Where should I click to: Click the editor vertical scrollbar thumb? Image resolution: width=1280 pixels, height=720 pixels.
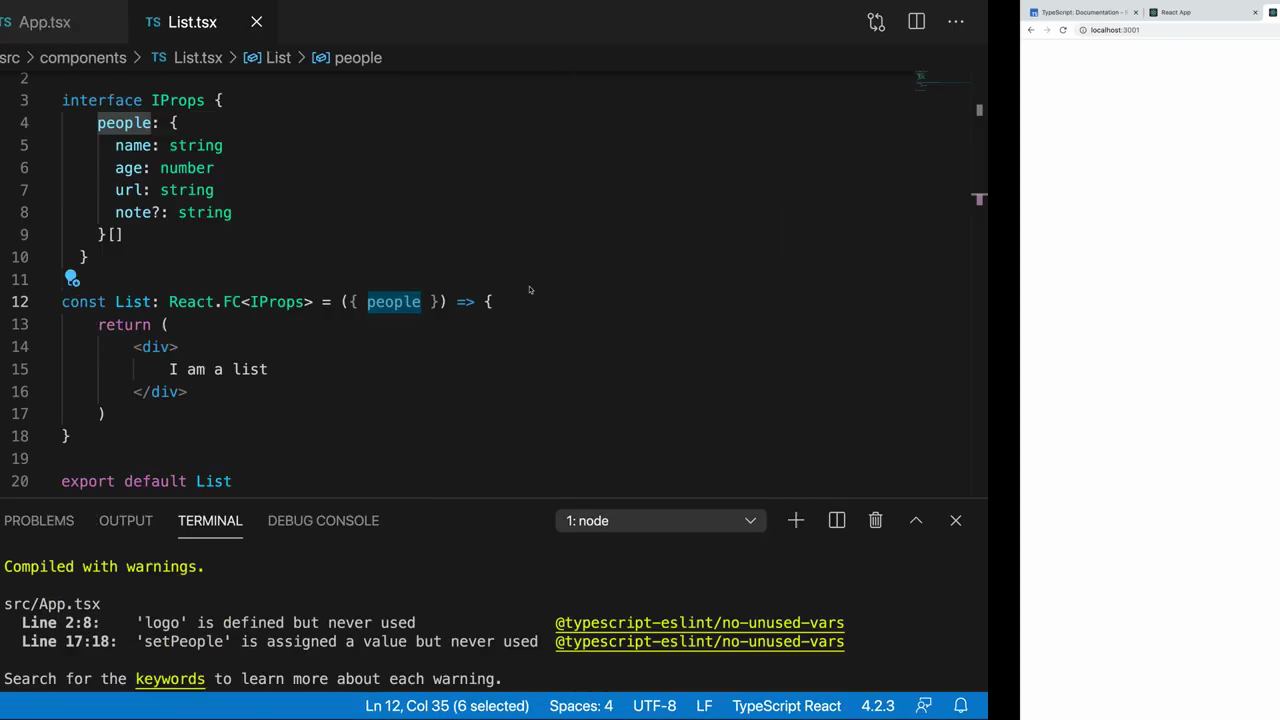pos(980,110)
